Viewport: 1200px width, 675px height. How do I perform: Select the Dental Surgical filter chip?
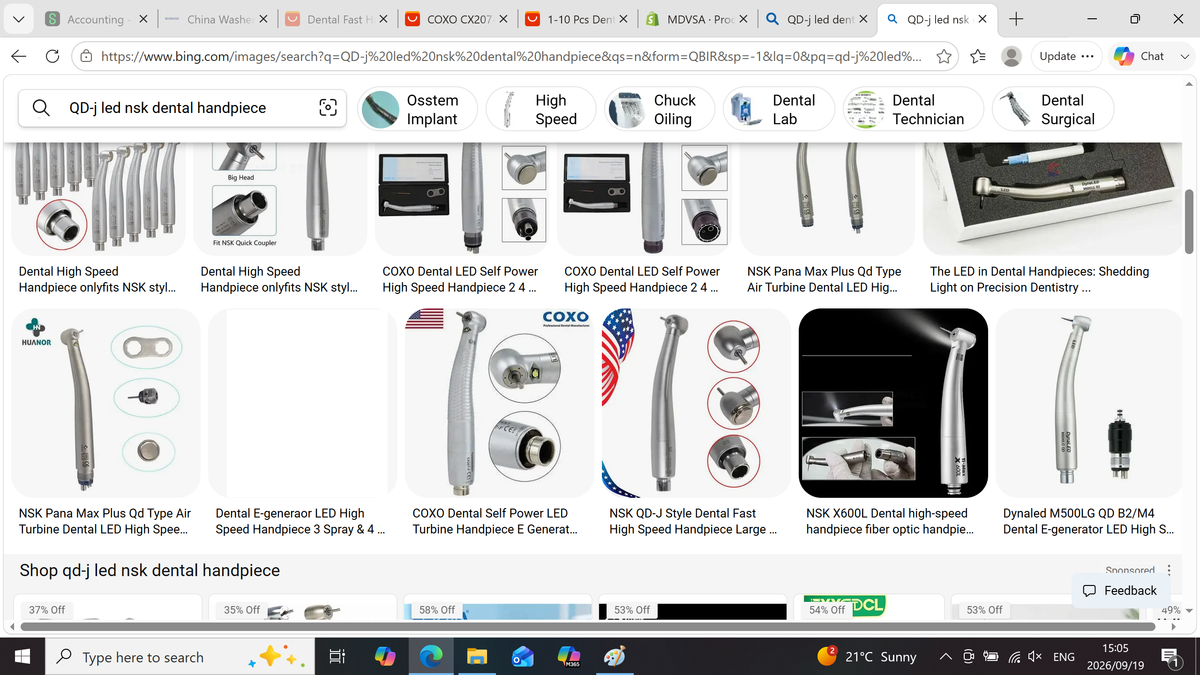coord(1051,109)
